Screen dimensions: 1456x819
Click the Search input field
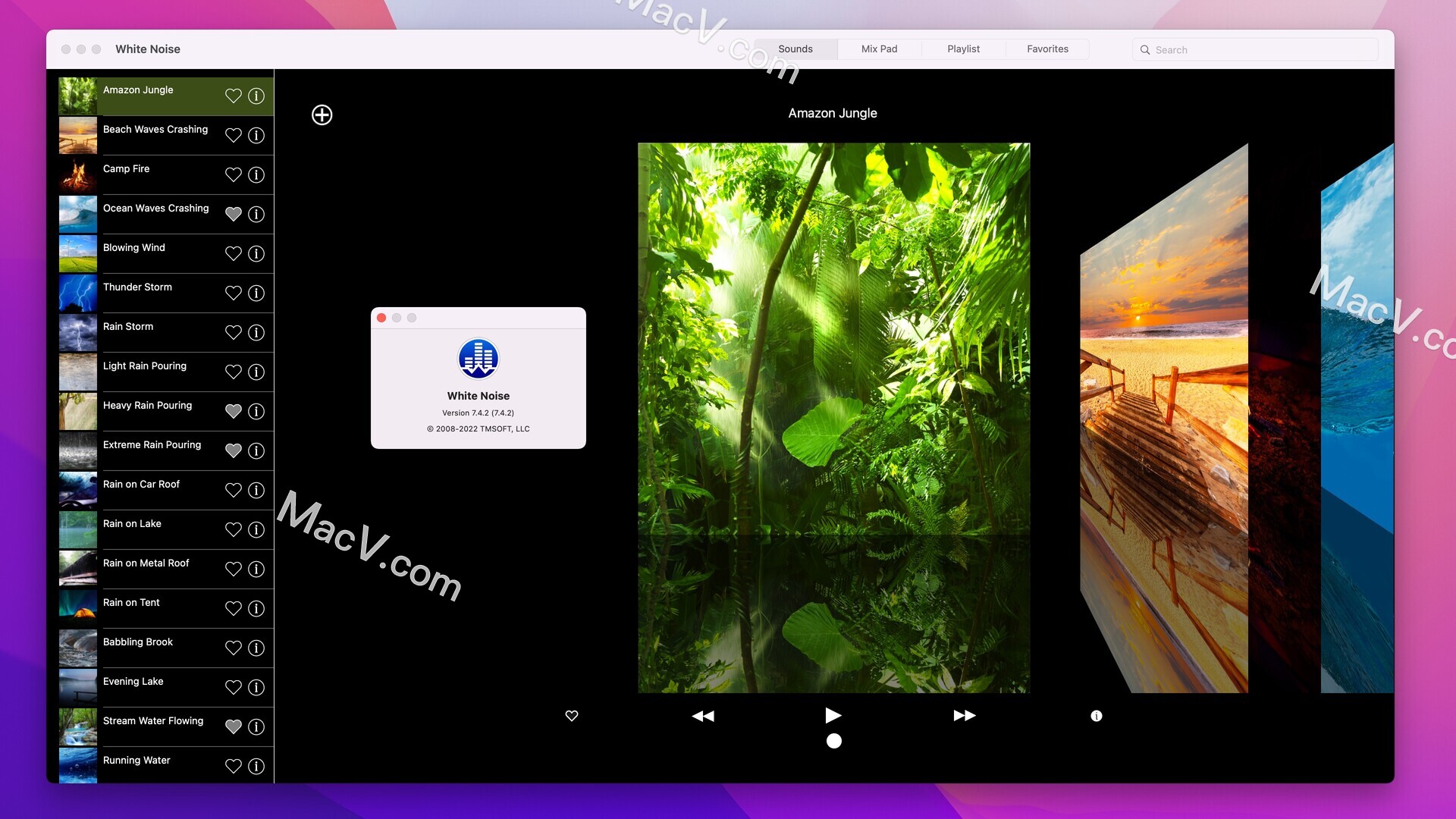pyautogui.click(x=1256, y=50)
